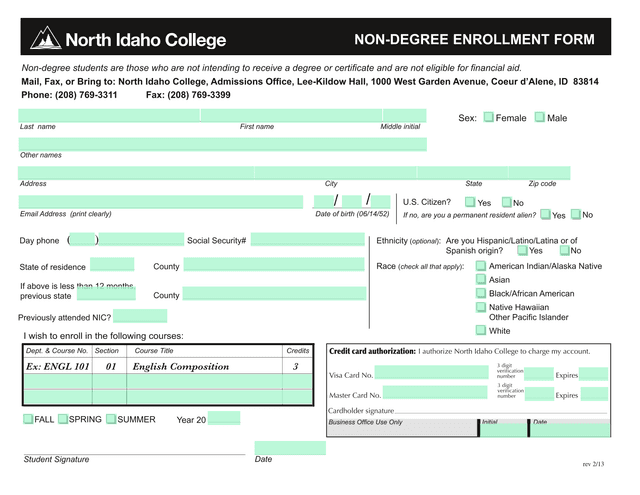Screen dimensions: 640x495
Task: Tick the SUMMER term checkbox
Action: point(111,419)
